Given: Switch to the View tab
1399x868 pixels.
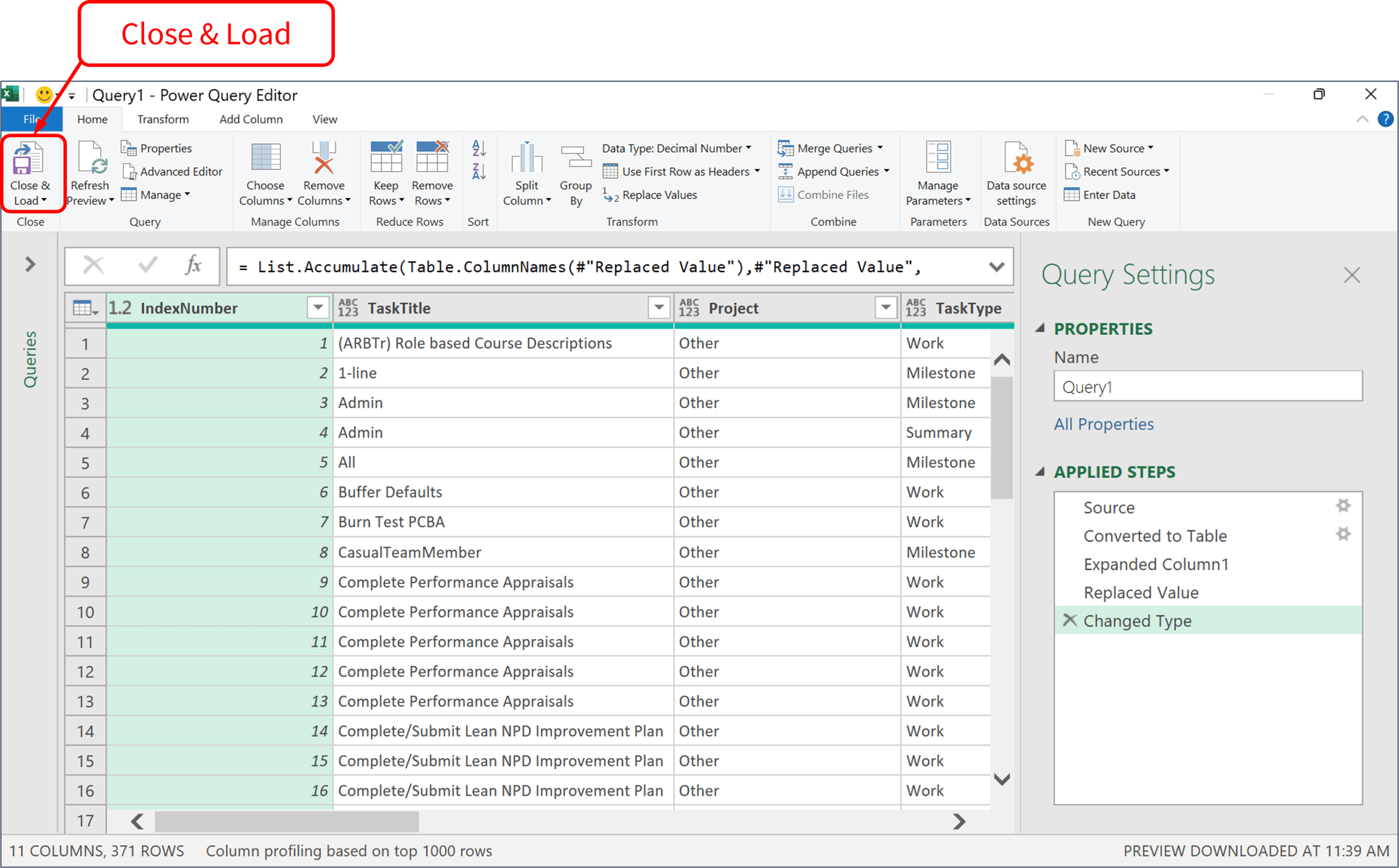Looking at the screenshot, I should pos(324,119).
